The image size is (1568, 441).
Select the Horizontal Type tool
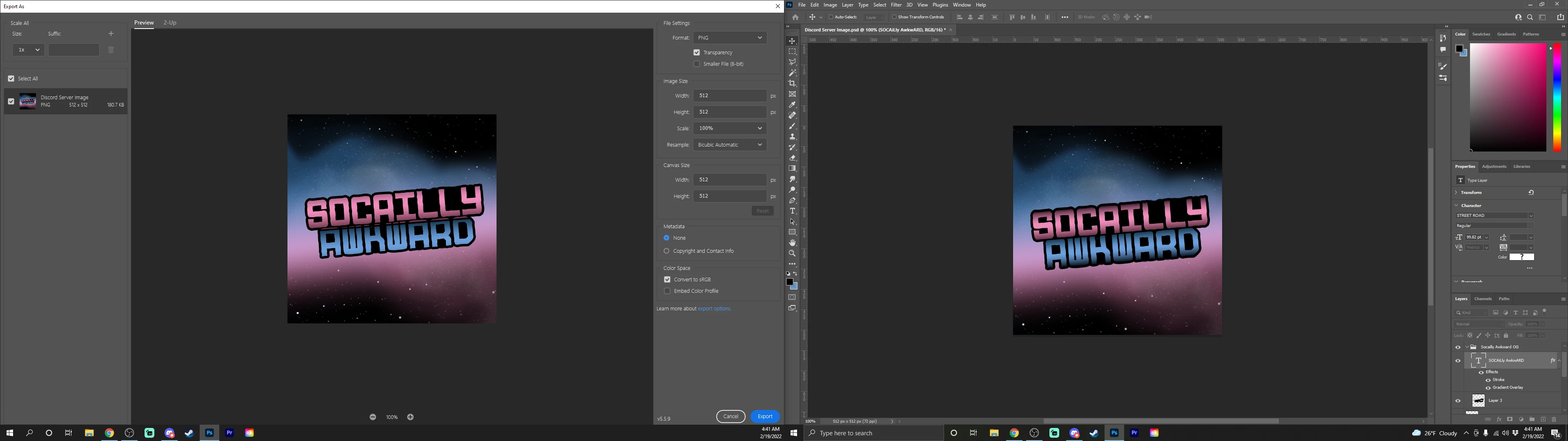(792, 211)
